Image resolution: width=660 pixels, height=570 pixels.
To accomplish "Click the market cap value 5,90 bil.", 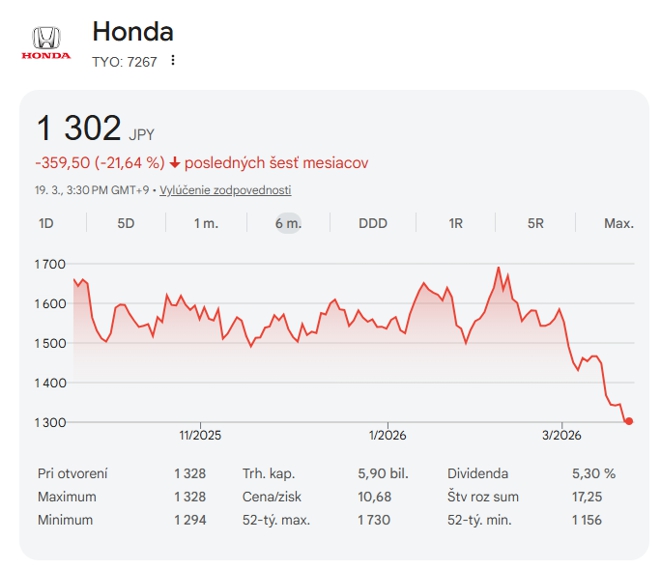I will click(x=383, y=474).
